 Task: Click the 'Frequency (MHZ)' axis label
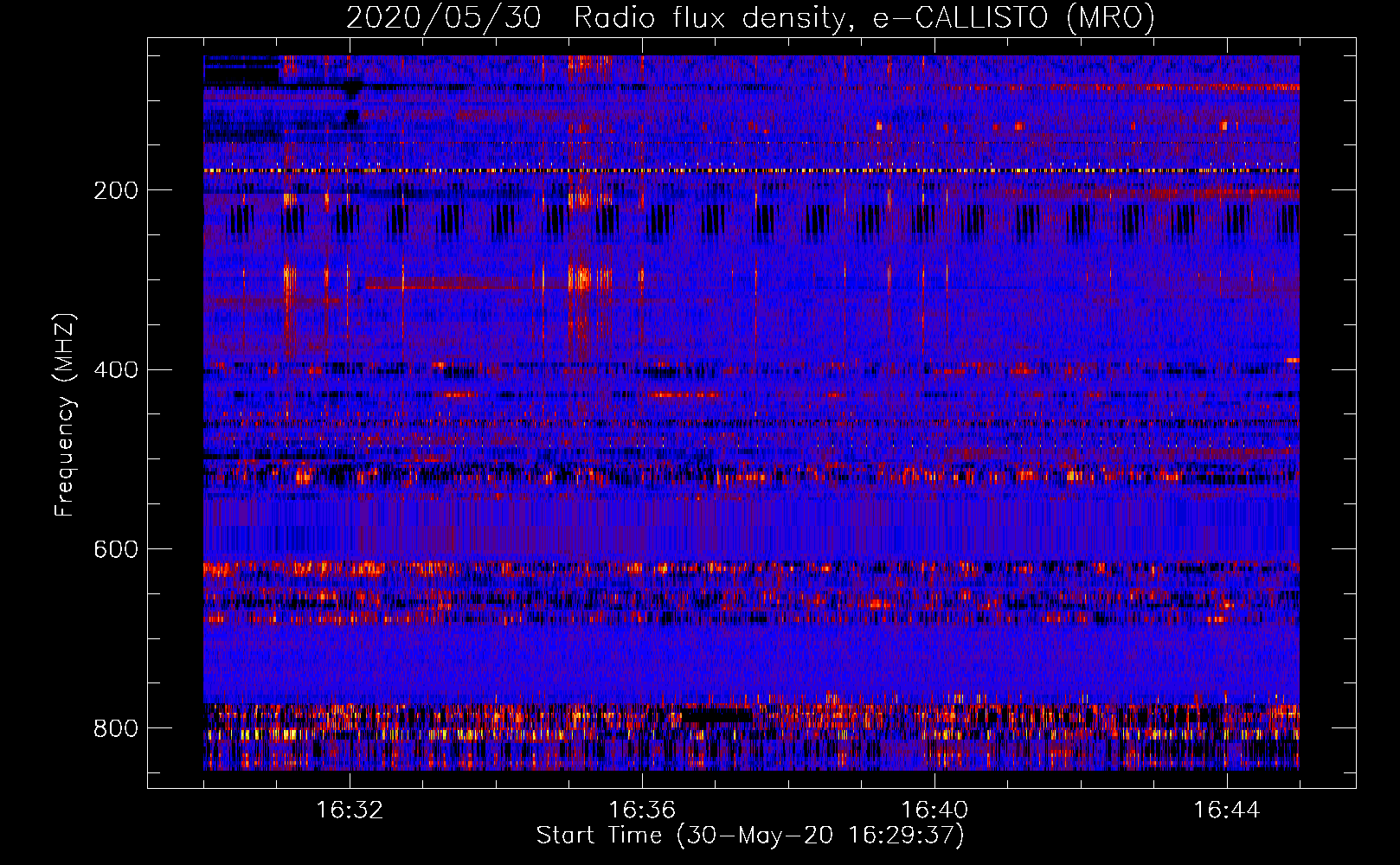[65, 415]
